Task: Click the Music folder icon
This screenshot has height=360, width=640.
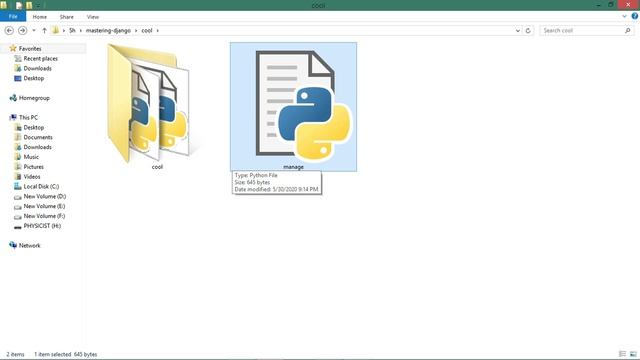Action: 18,157
